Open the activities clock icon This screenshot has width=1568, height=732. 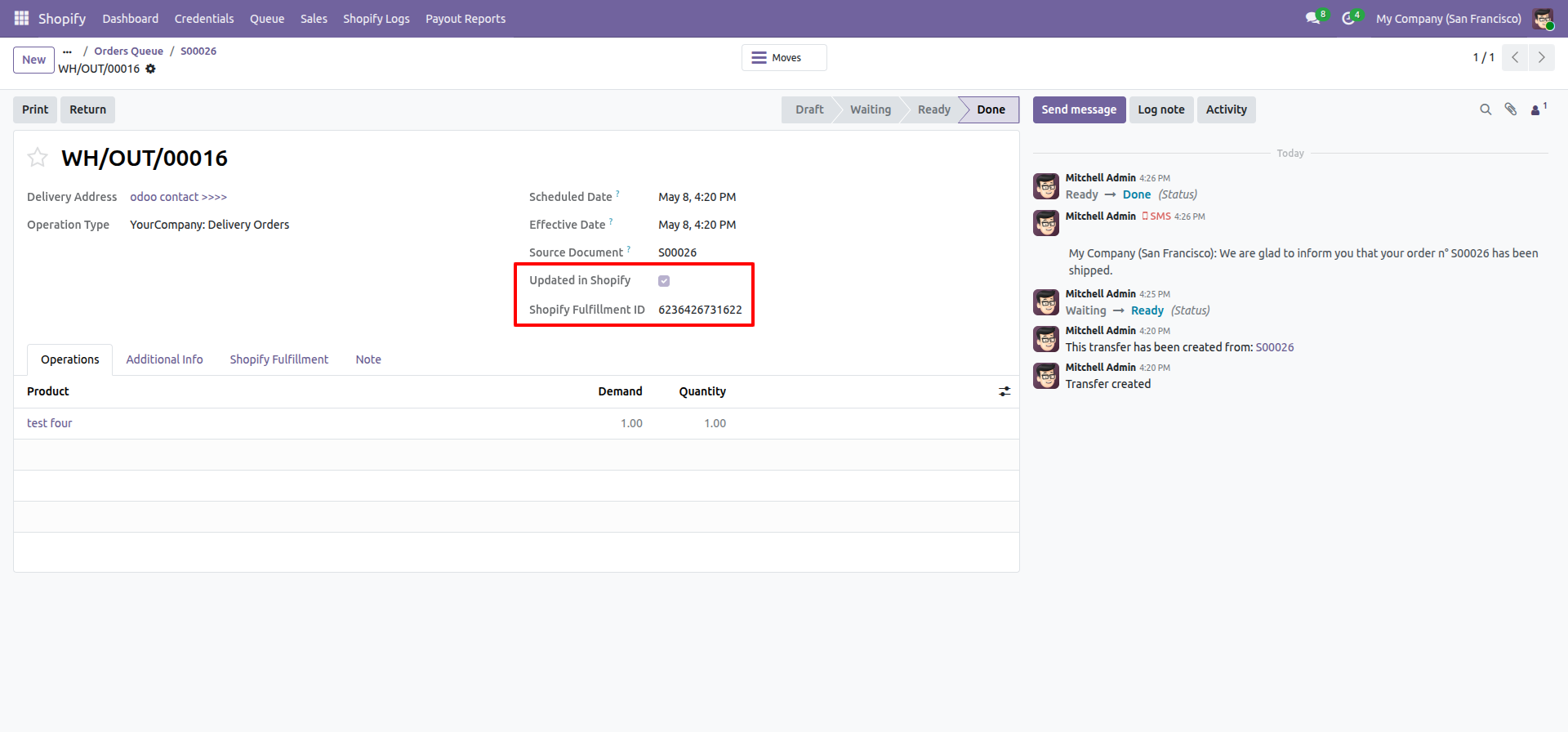(x=1350, y=18)
